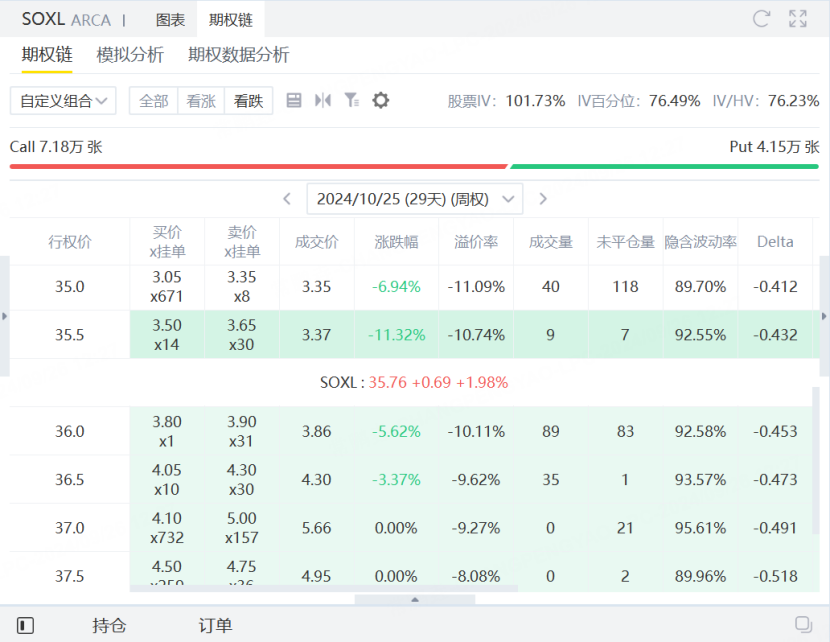Click the red Call volume bar

click(x=258, y=166)
